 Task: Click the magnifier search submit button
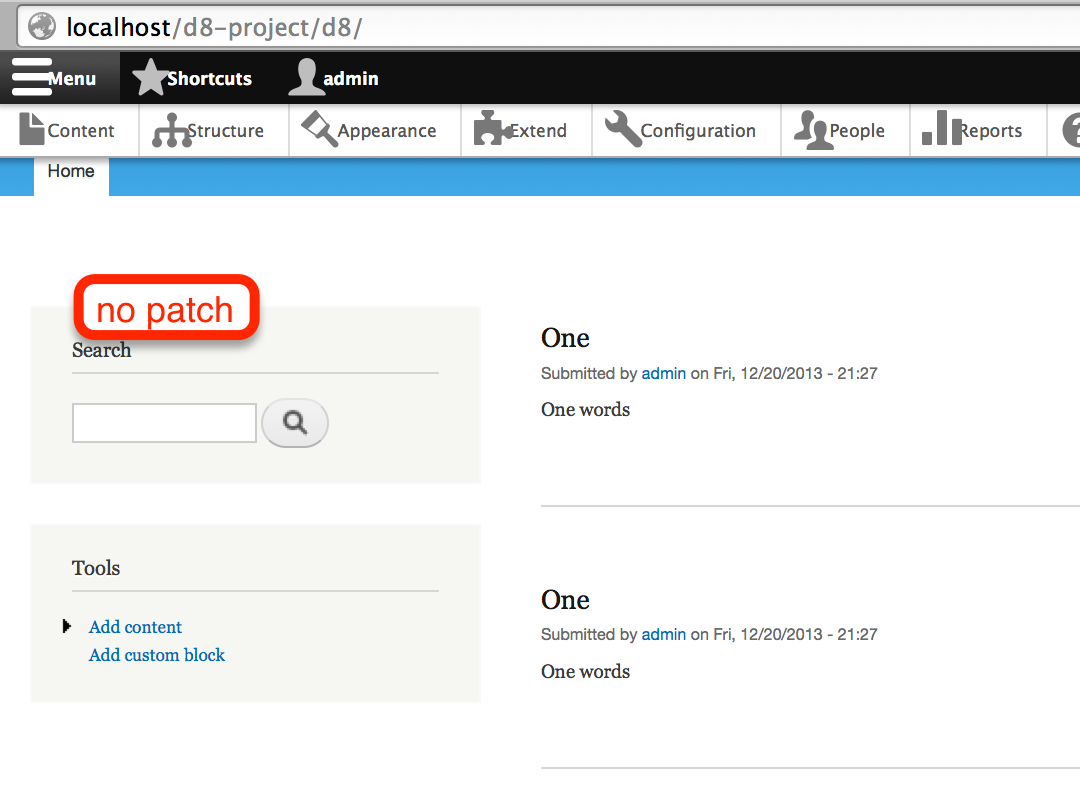point(295,422)
